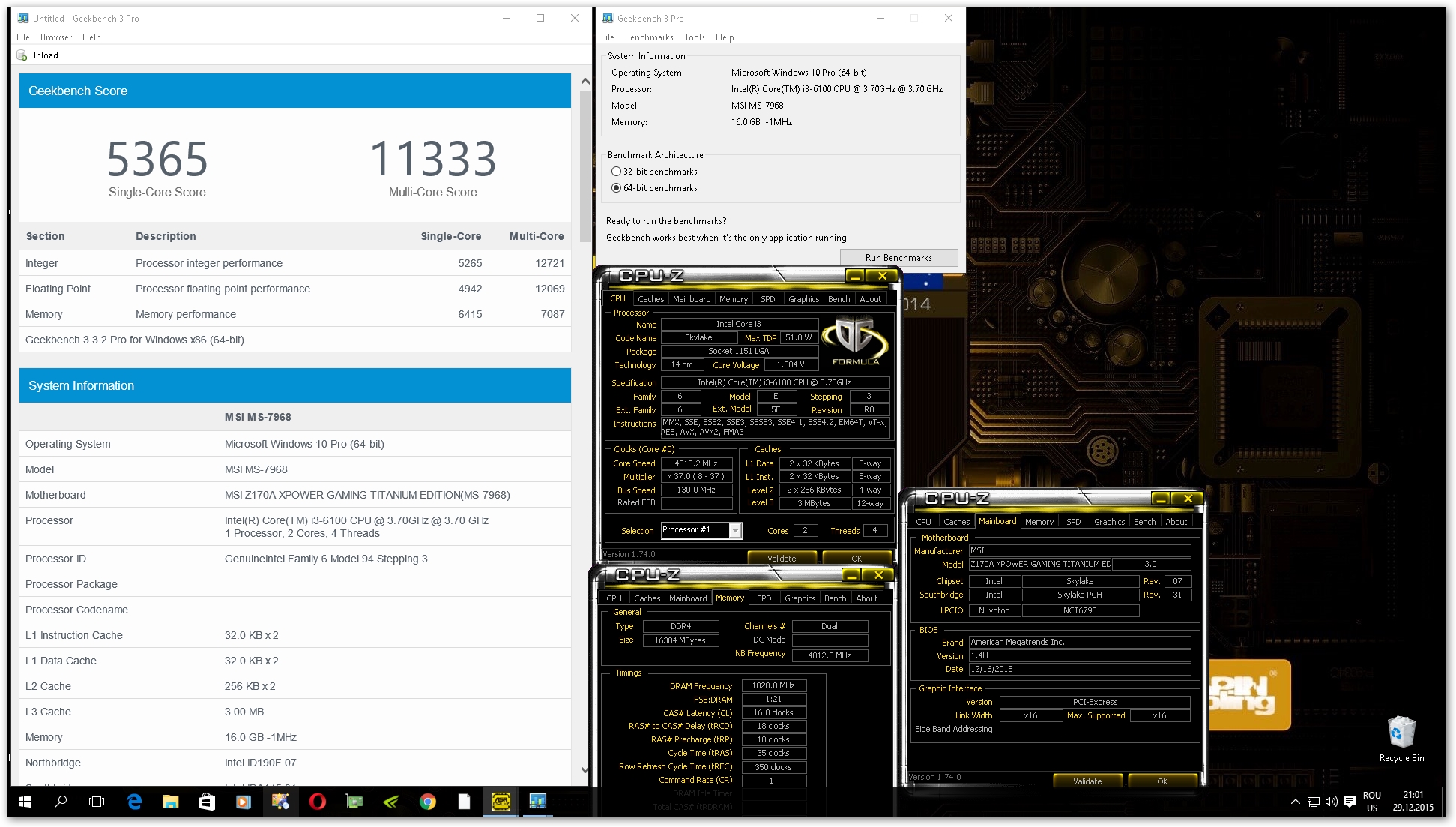This screenshot has width=1456, height=827.
Task: Open the Tools menu in Geekbench 3 Pro
Action: 695,37
